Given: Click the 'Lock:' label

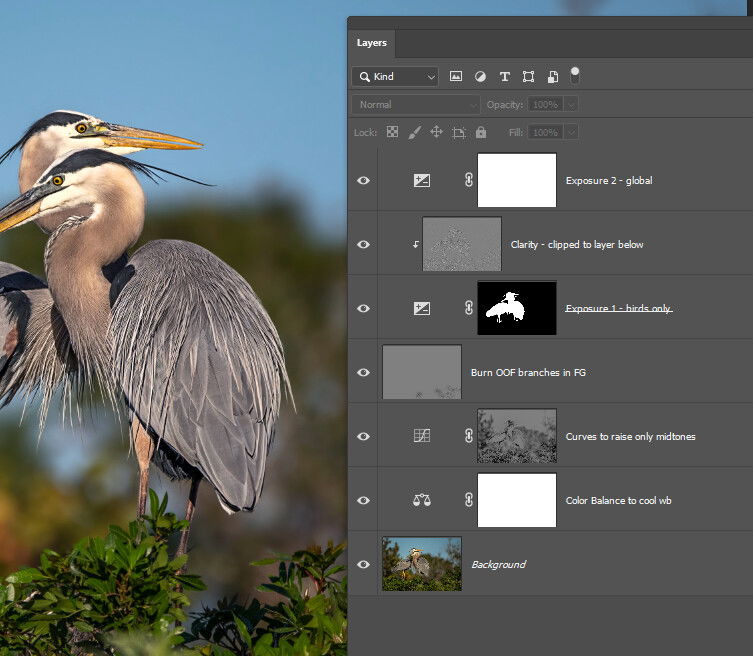Looking at the screenshot, I should coord(365,133).
